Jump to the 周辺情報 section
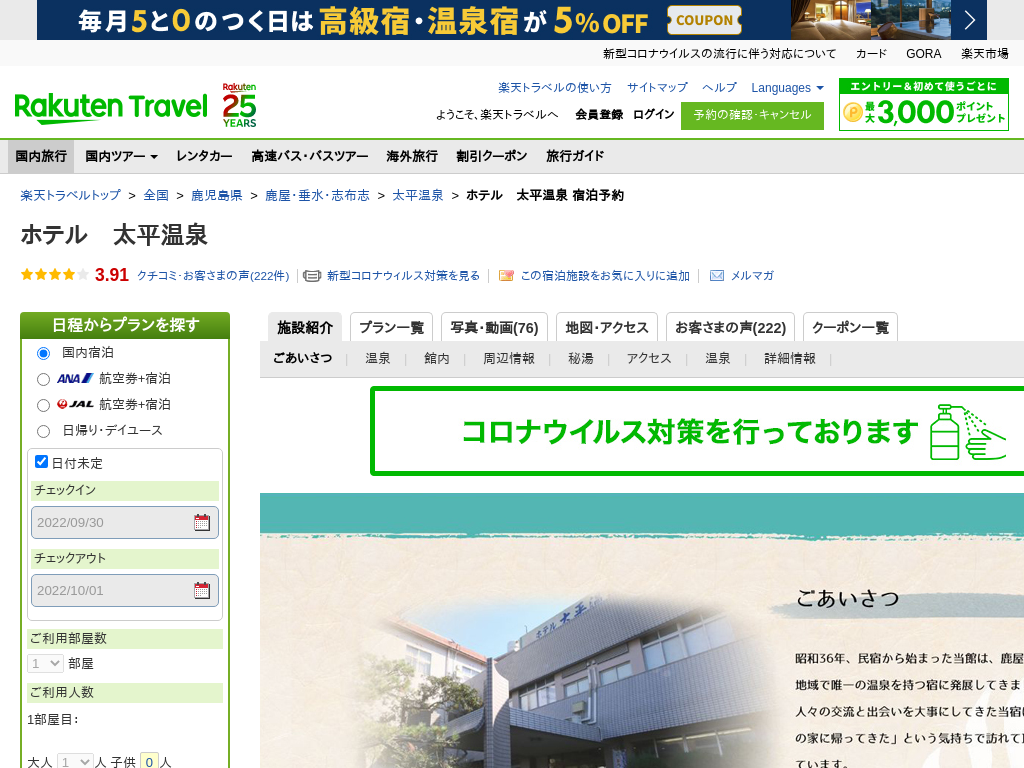The image size is (1024, 768). (509, 359)
